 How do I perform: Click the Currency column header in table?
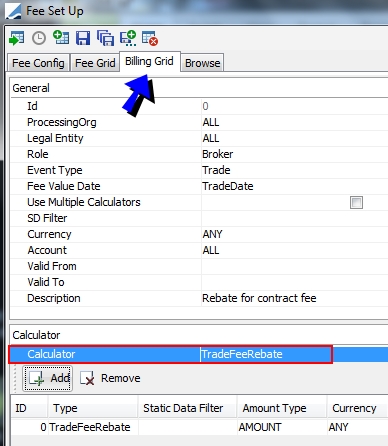point(357,408)
